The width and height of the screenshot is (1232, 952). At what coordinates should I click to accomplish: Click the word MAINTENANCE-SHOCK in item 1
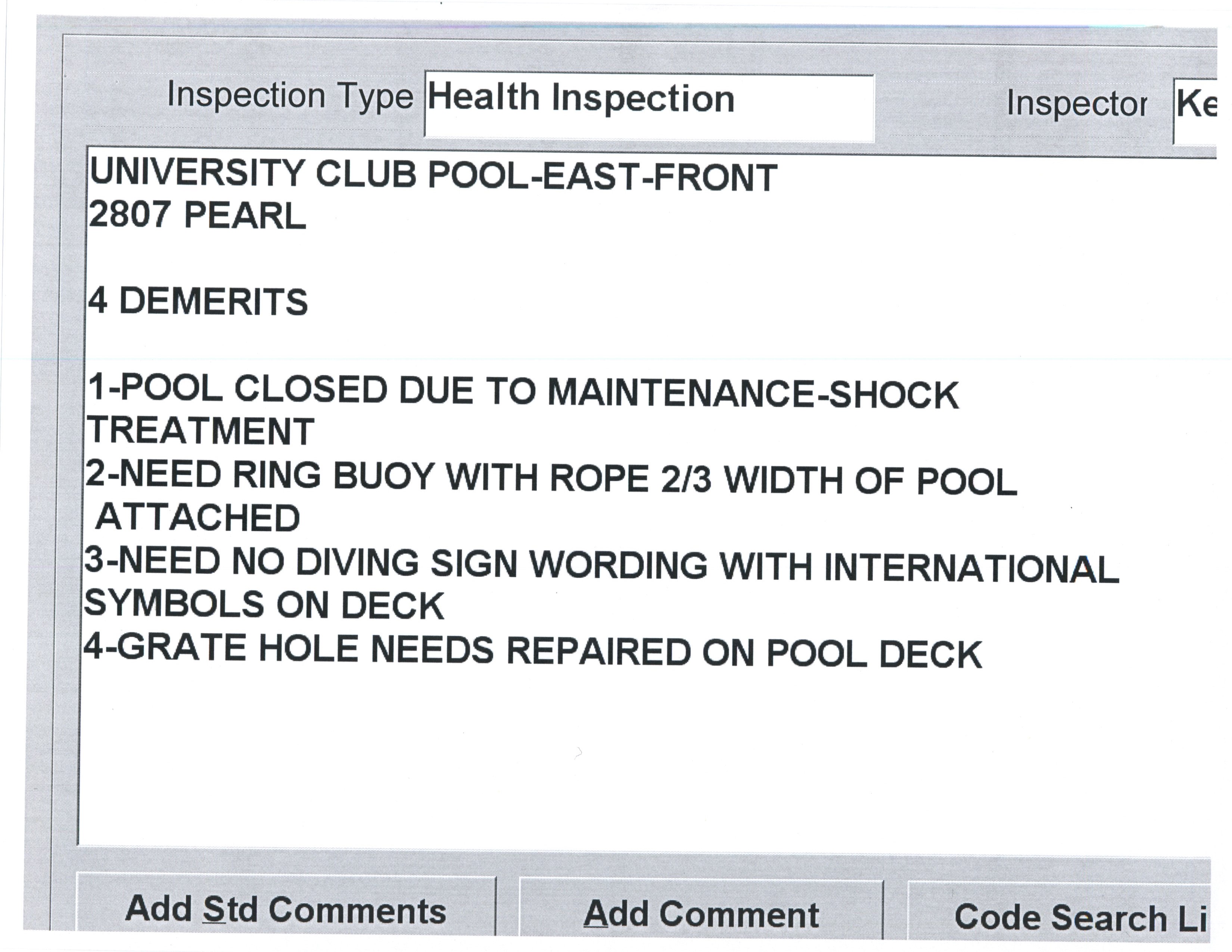tap(753, 393)
